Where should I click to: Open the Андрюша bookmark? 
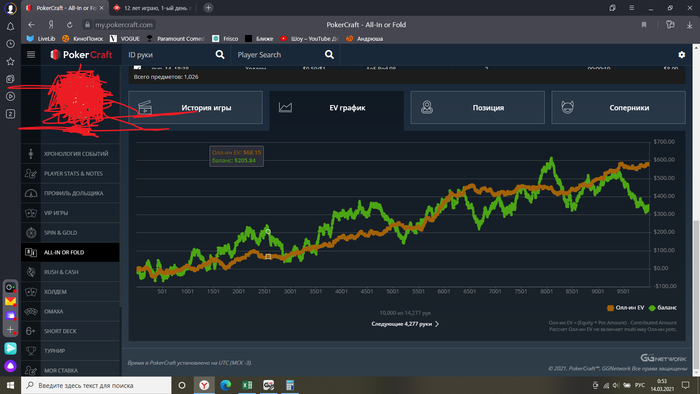(x=365, y=39)
